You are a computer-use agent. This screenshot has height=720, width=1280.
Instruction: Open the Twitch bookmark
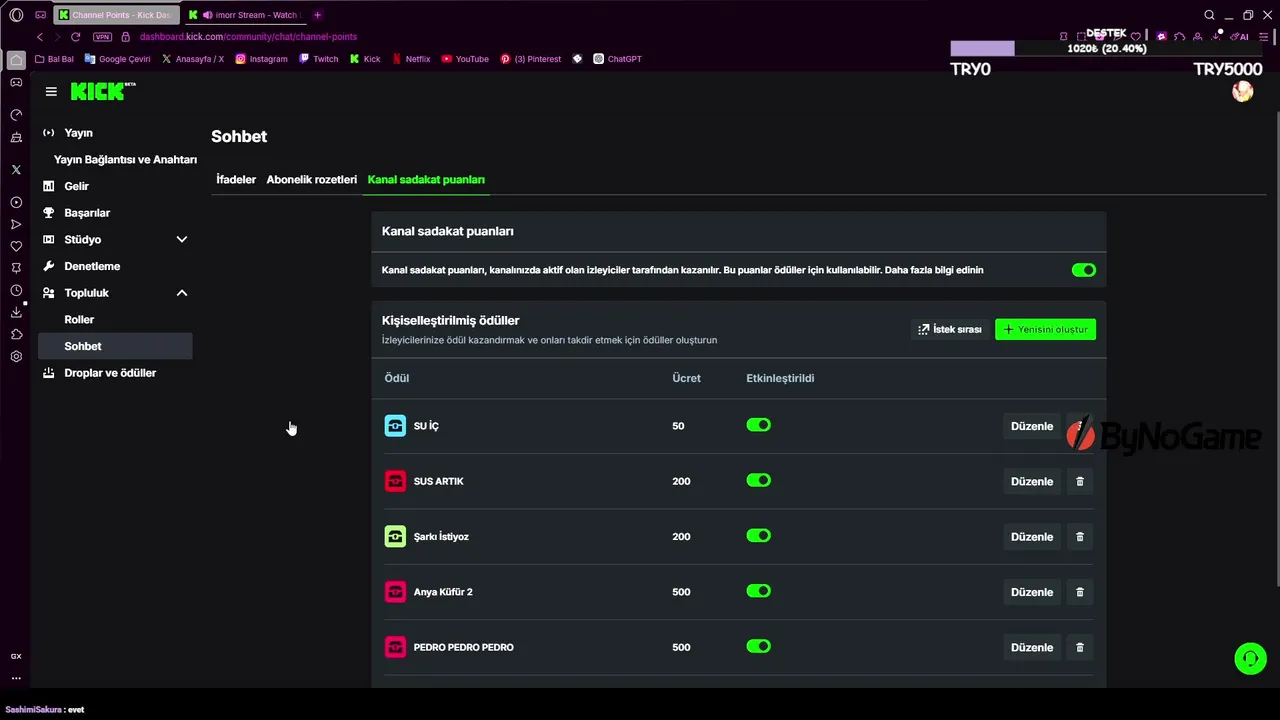point(318,59)
